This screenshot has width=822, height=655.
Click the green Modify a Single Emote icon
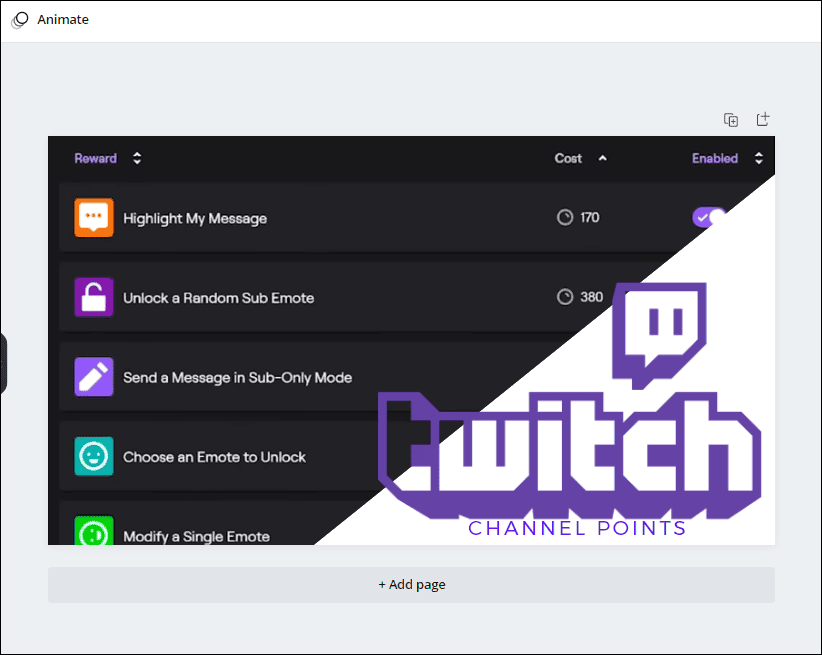click(x=94, y=531)
